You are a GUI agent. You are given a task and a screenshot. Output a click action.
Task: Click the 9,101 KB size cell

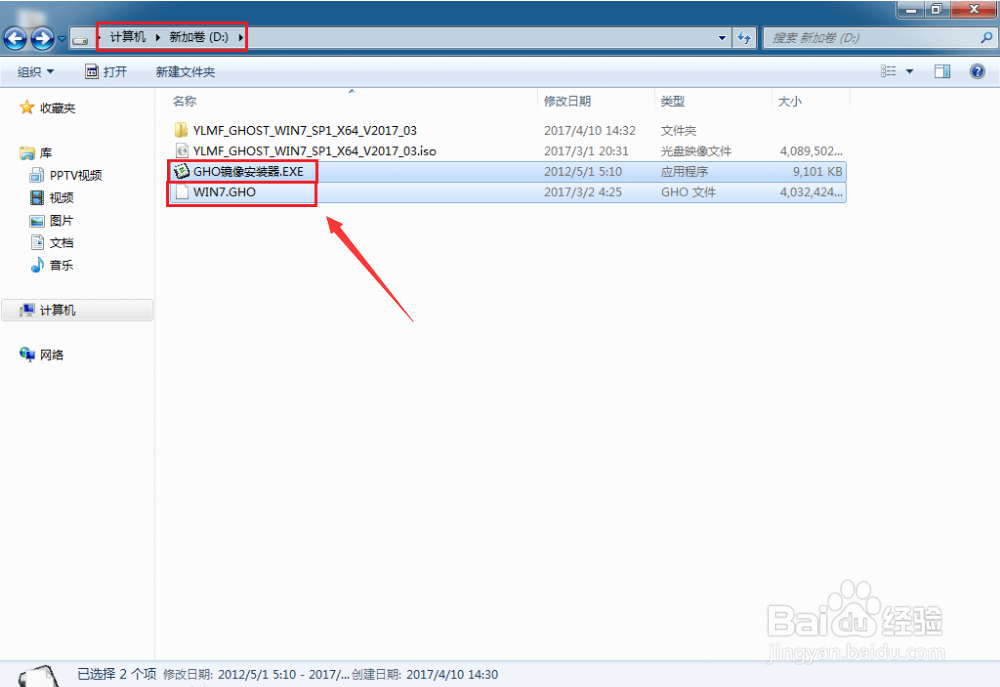pos(817,171)
